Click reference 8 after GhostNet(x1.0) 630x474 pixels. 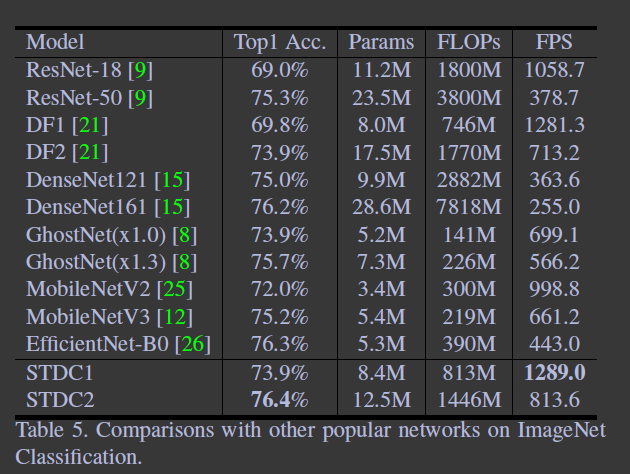pos(185,235)
